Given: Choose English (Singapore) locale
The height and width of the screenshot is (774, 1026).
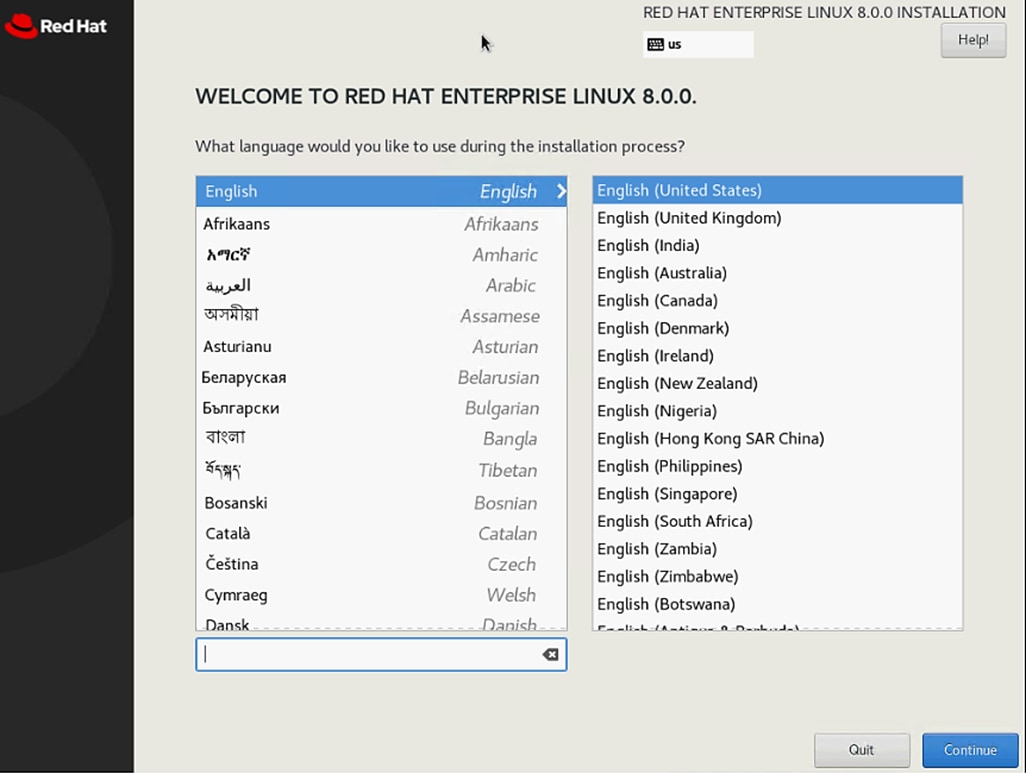Looking at the screenshot, I should click(777, 494).
